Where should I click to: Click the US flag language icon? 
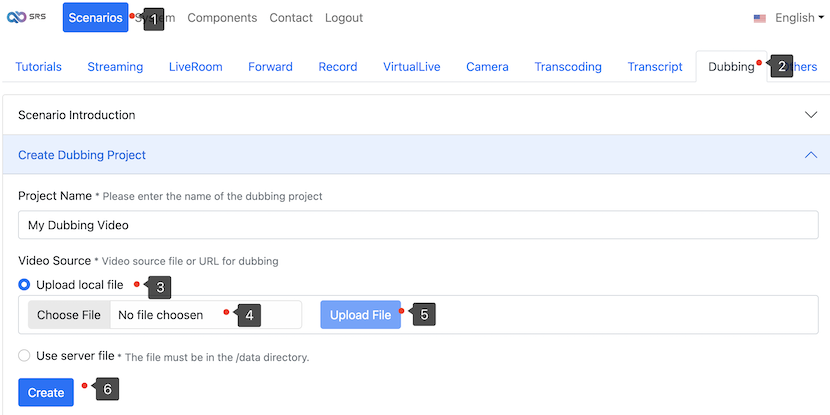760,18
